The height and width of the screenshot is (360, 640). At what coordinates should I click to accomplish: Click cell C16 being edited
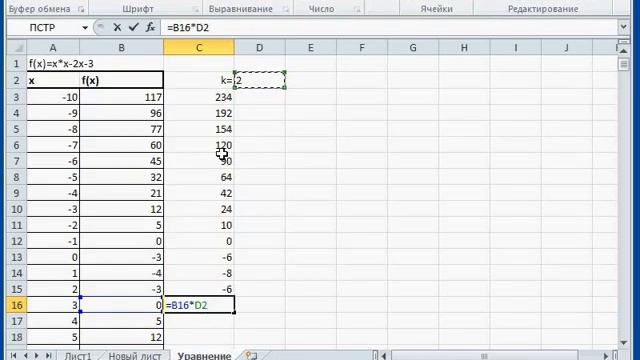click(x=199, y=305)
